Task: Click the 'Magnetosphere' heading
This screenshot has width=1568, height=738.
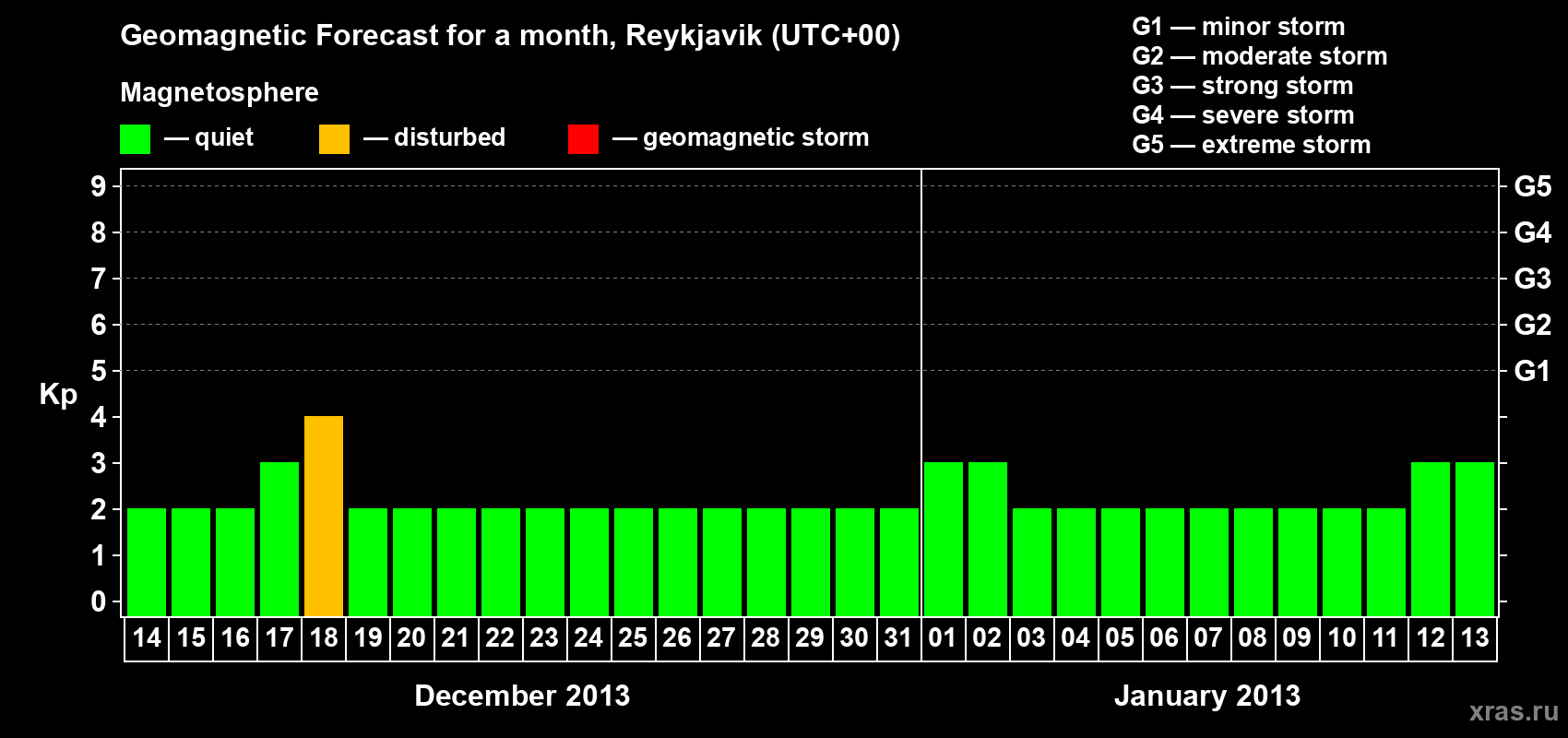Action: pyautogui.click(x=220, y=92)
